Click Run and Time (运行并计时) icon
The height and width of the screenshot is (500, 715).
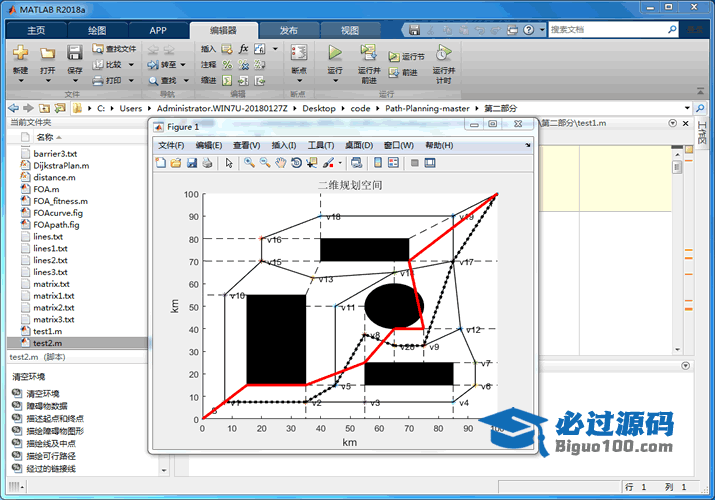pos(444,53)
